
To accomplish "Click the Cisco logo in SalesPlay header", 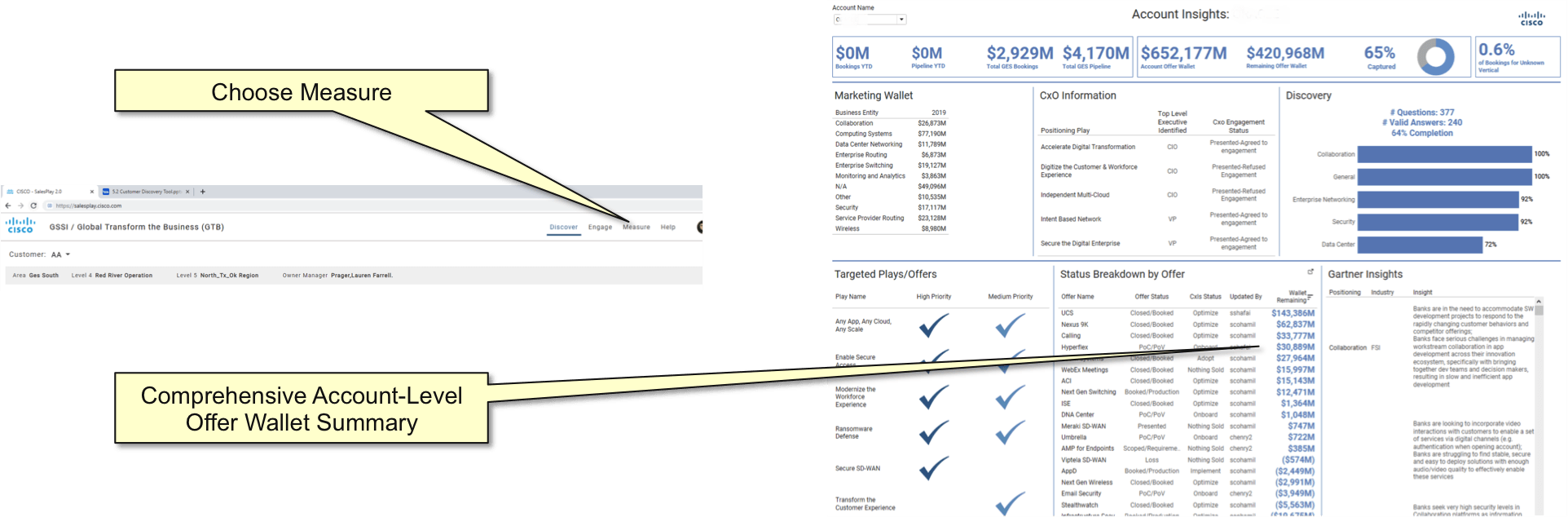I will pyautogui.click(x=20, y=226).
